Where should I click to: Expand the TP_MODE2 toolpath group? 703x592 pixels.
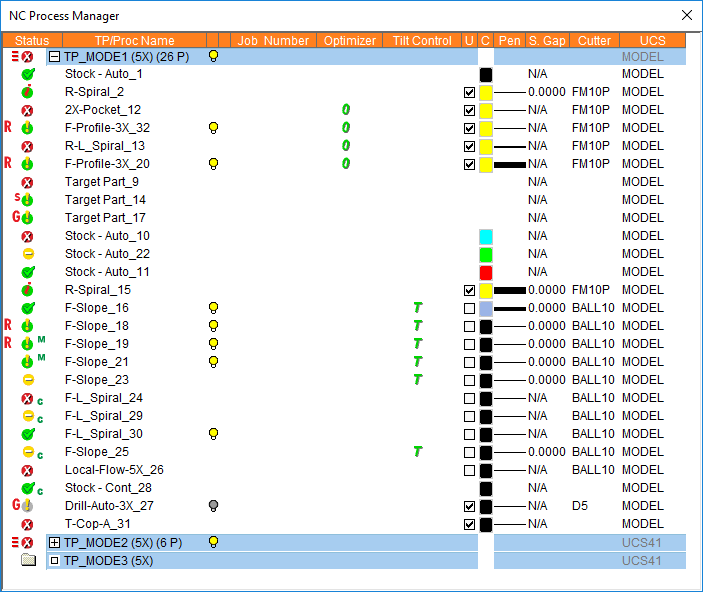[x=55, y=542]
